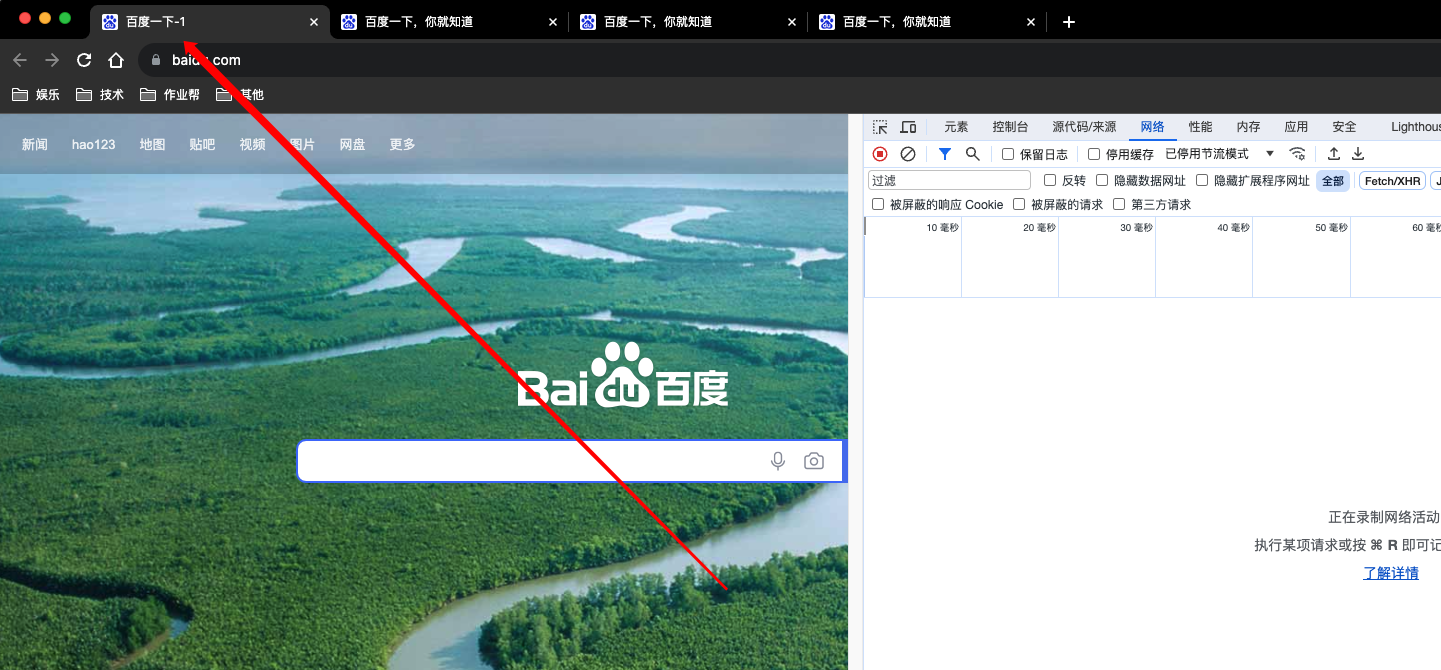Image resolution: width=1441 pixels, height=670 pixels.
Task: Open the network conditions Wi-Fi gear icon
Action: (x=1297, y=154)
